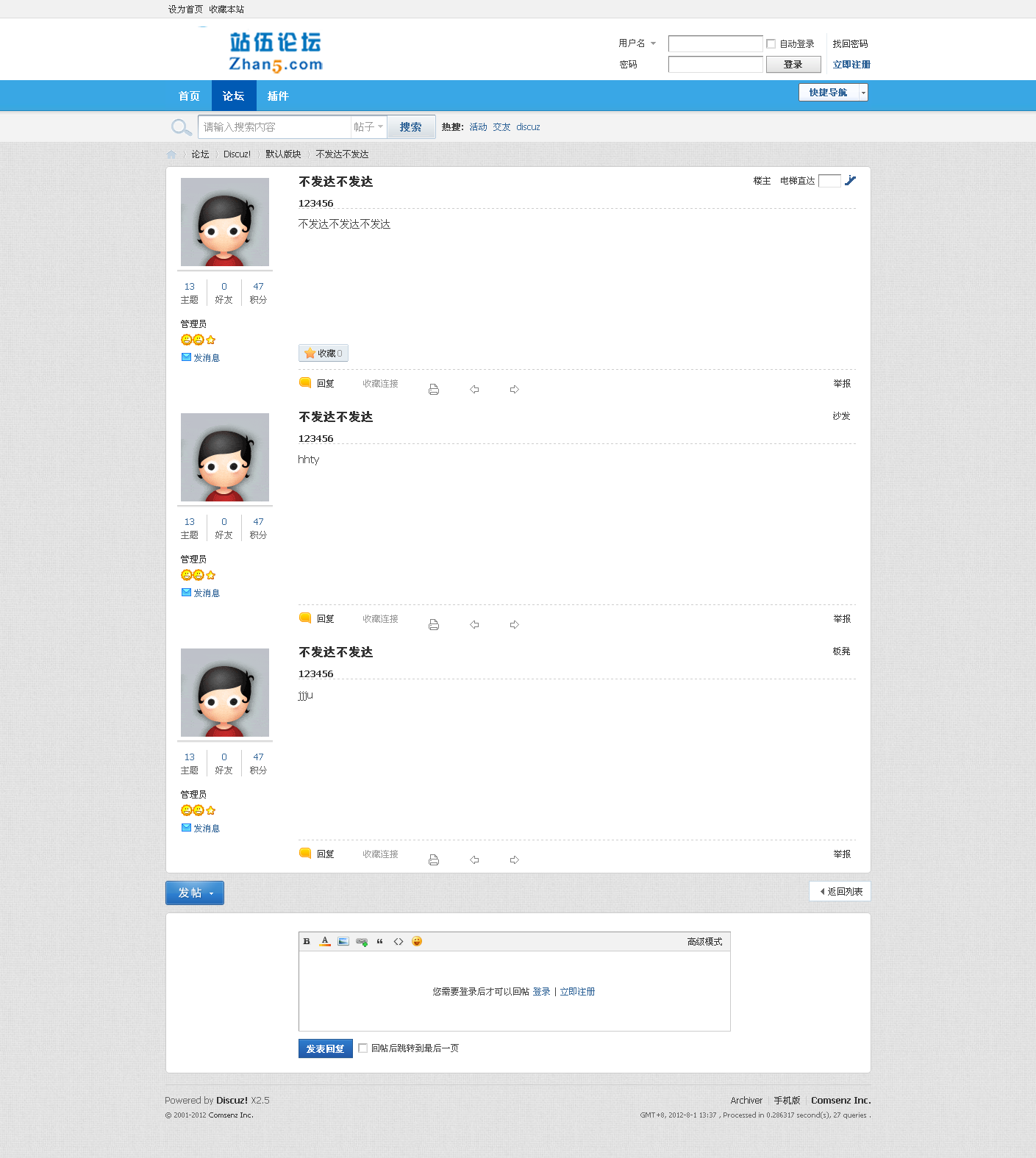1036x1158 pixels.
Task: Click into the password input field
Action: [x=715, y=65]
